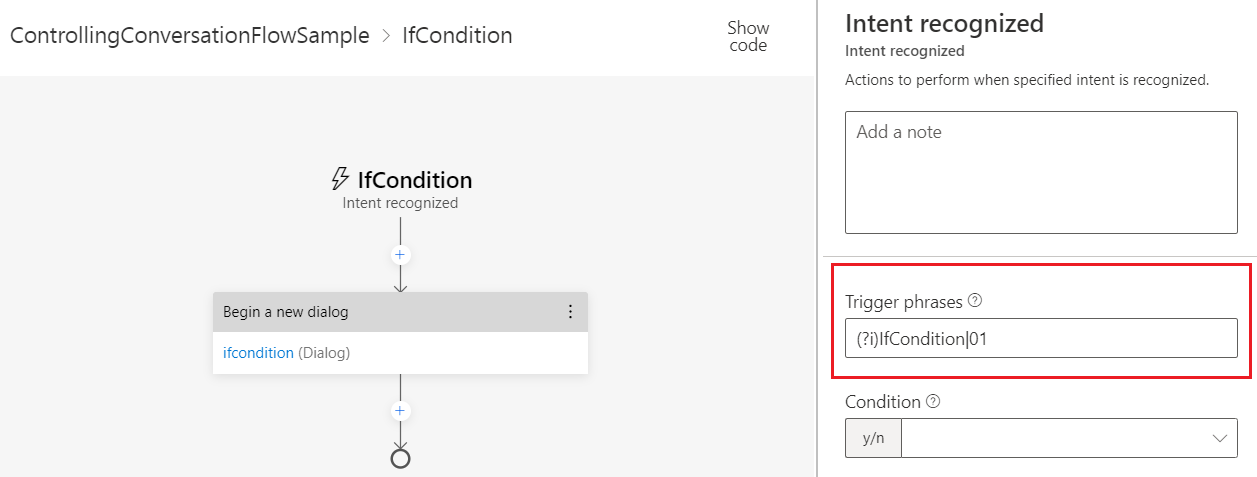Open the ifcondition dialog link
Image resolution: width=1257 pixels, height=477 pixels.
click(258, 353)
